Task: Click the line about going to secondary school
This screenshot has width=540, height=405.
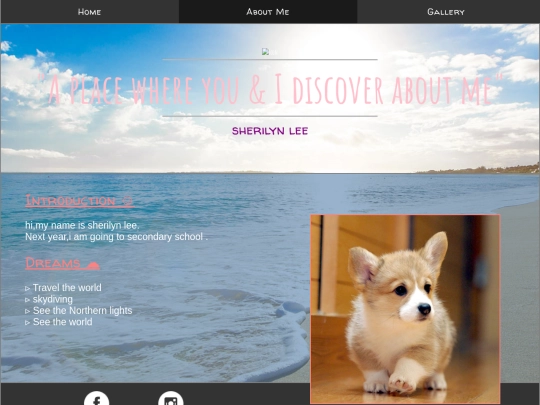Action: [x=116, y=237]
